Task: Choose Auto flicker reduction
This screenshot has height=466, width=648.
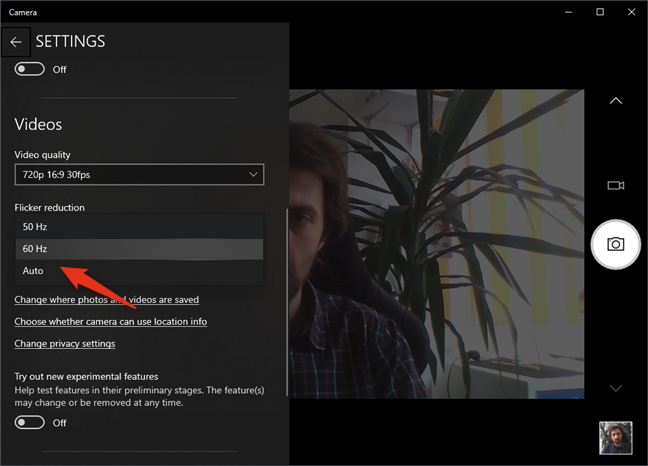Action: tap(139, 271)
